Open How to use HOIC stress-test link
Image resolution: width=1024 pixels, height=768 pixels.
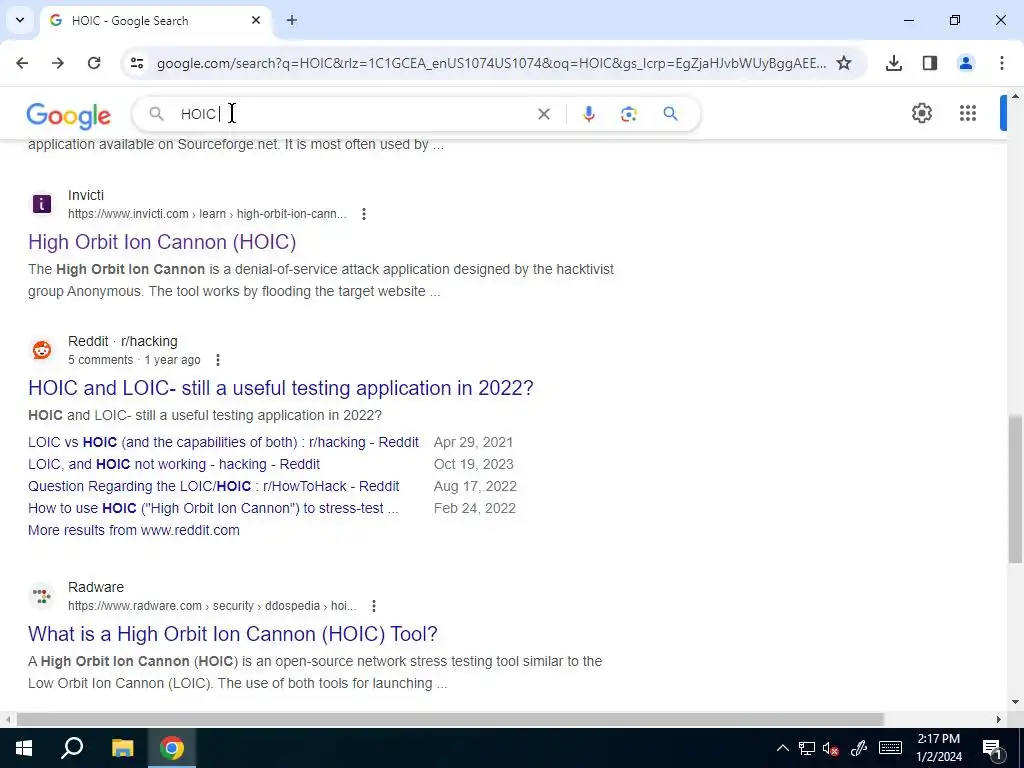pyautogui.click(x=213, y=508)
